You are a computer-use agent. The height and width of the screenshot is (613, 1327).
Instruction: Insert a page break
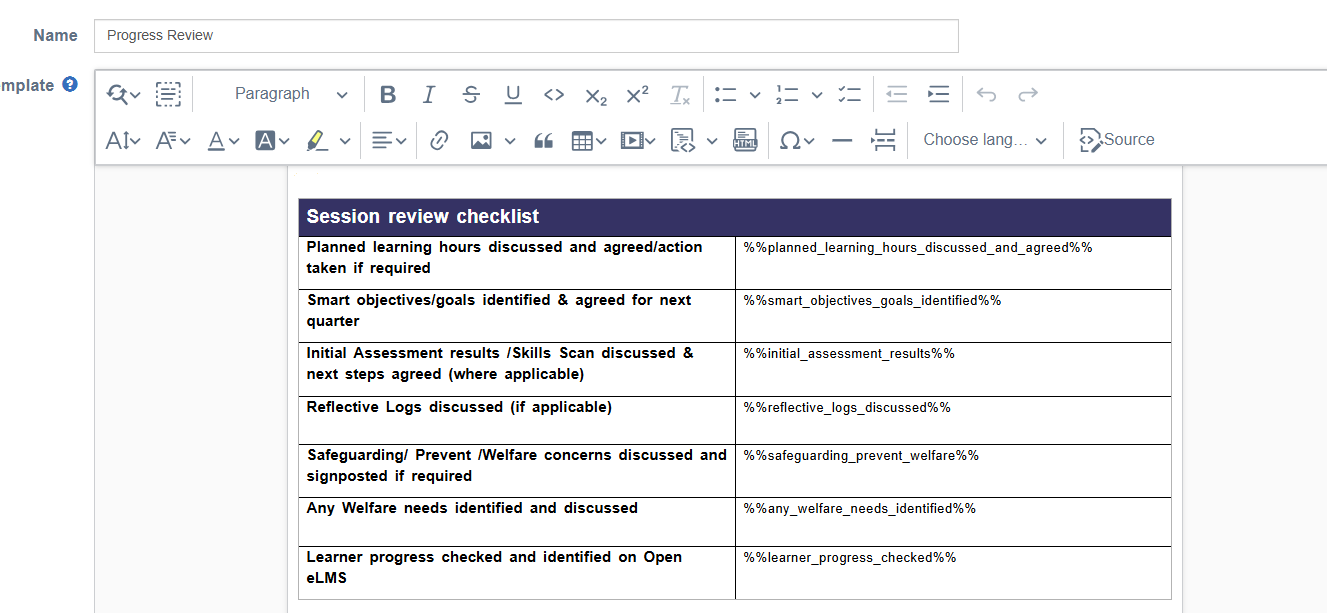pos(883,140)
